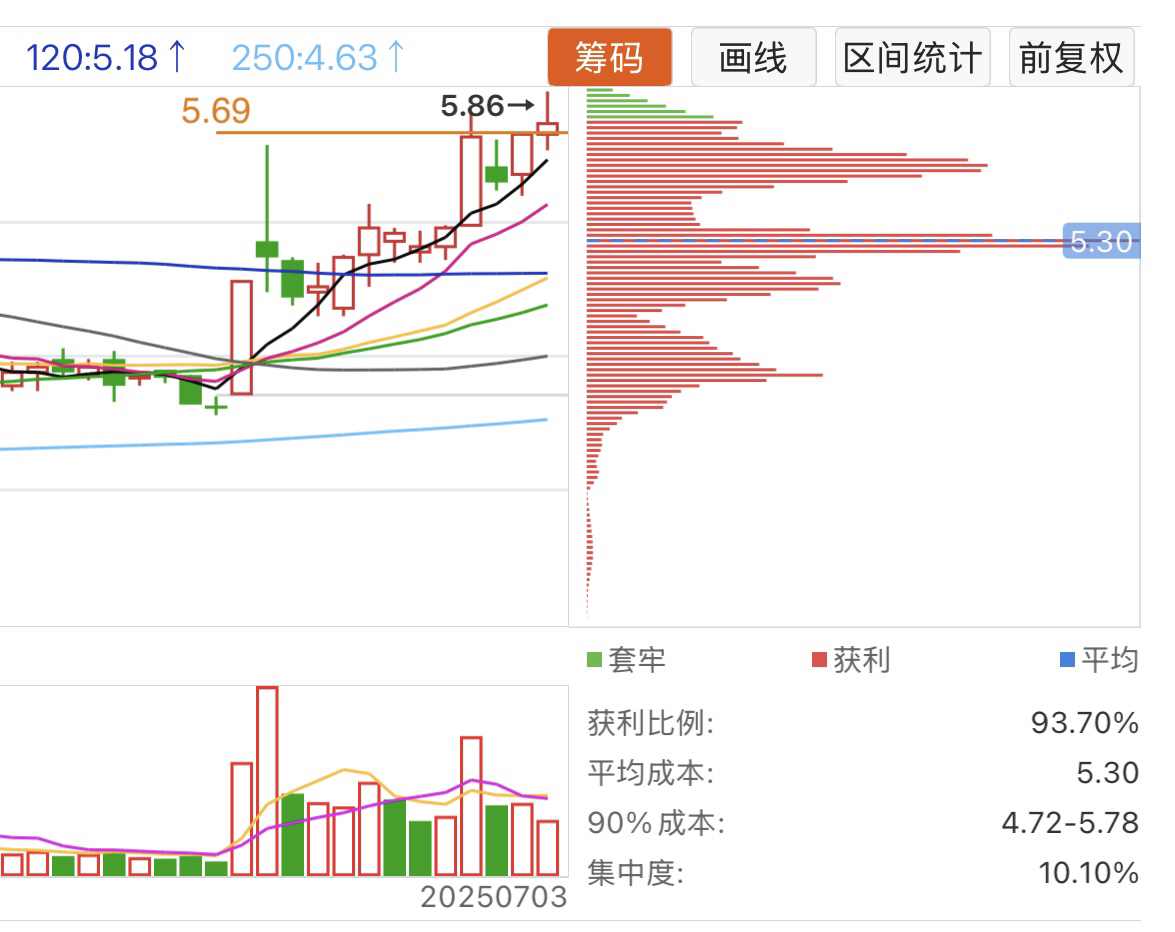Open the 画线 drawing tool
Viewport: 1175px width, 932px height.
click(x=753, y=57)
